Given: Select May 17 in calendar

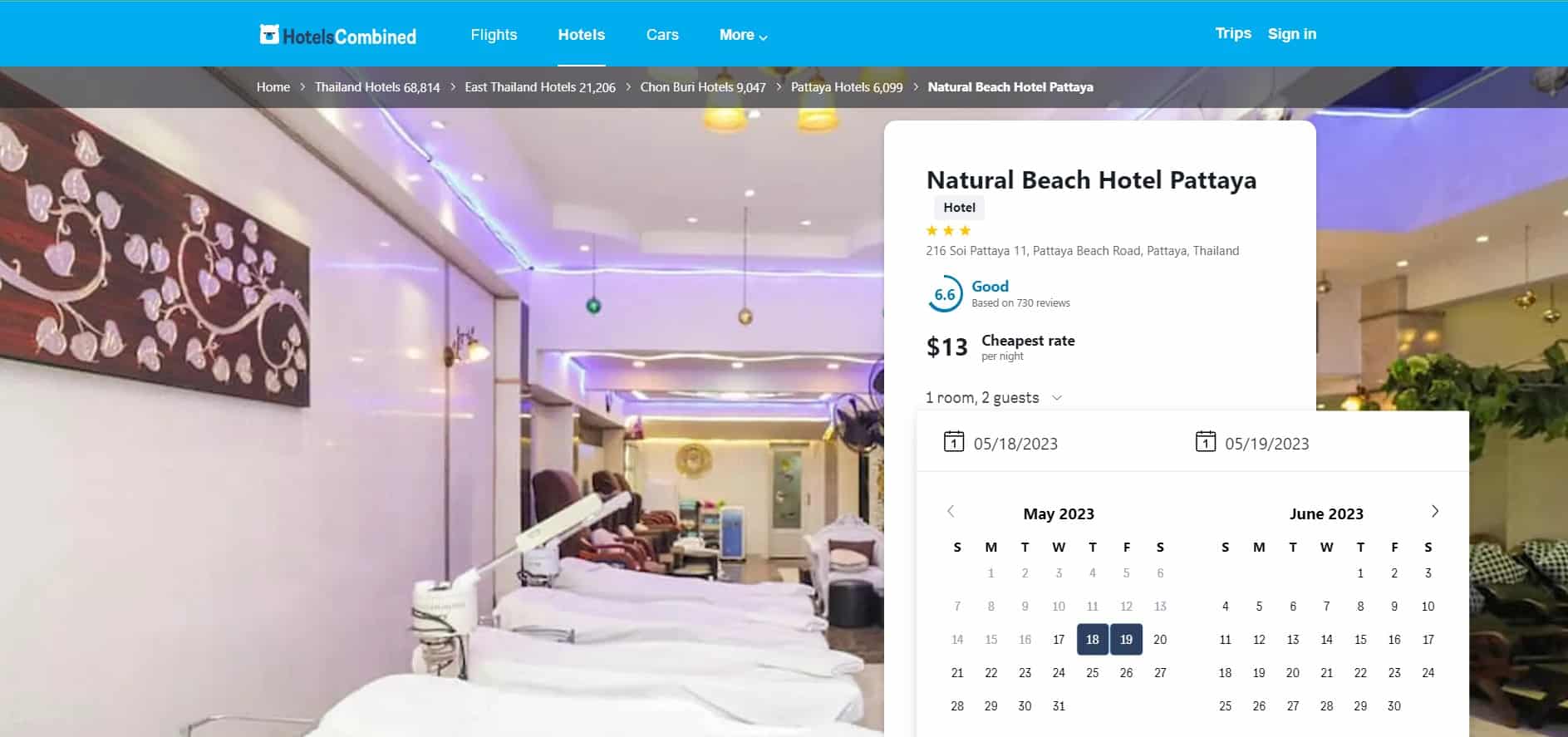Looking at the screenshot, I should click(1059, 639).
